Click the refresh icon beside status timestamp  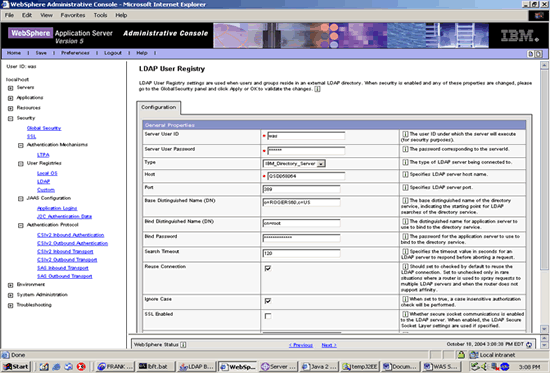(x=529, y=345)
